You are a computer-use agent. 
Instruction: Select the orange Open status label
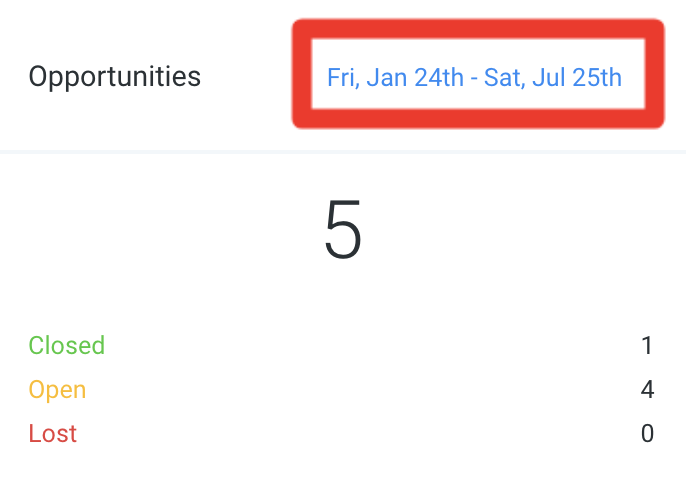(x=57, y=390)
